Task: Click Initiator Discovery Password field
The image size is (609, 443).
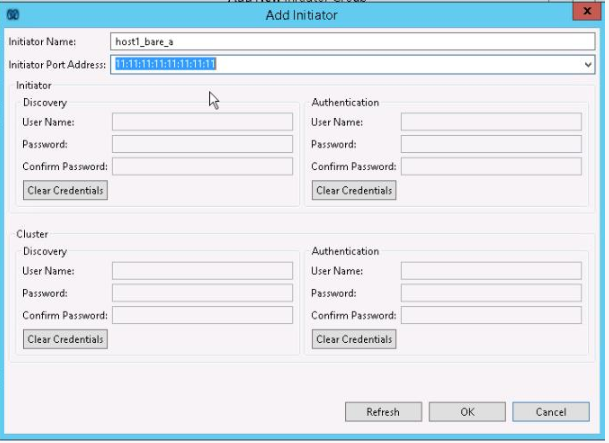Action: pos(202,144)
